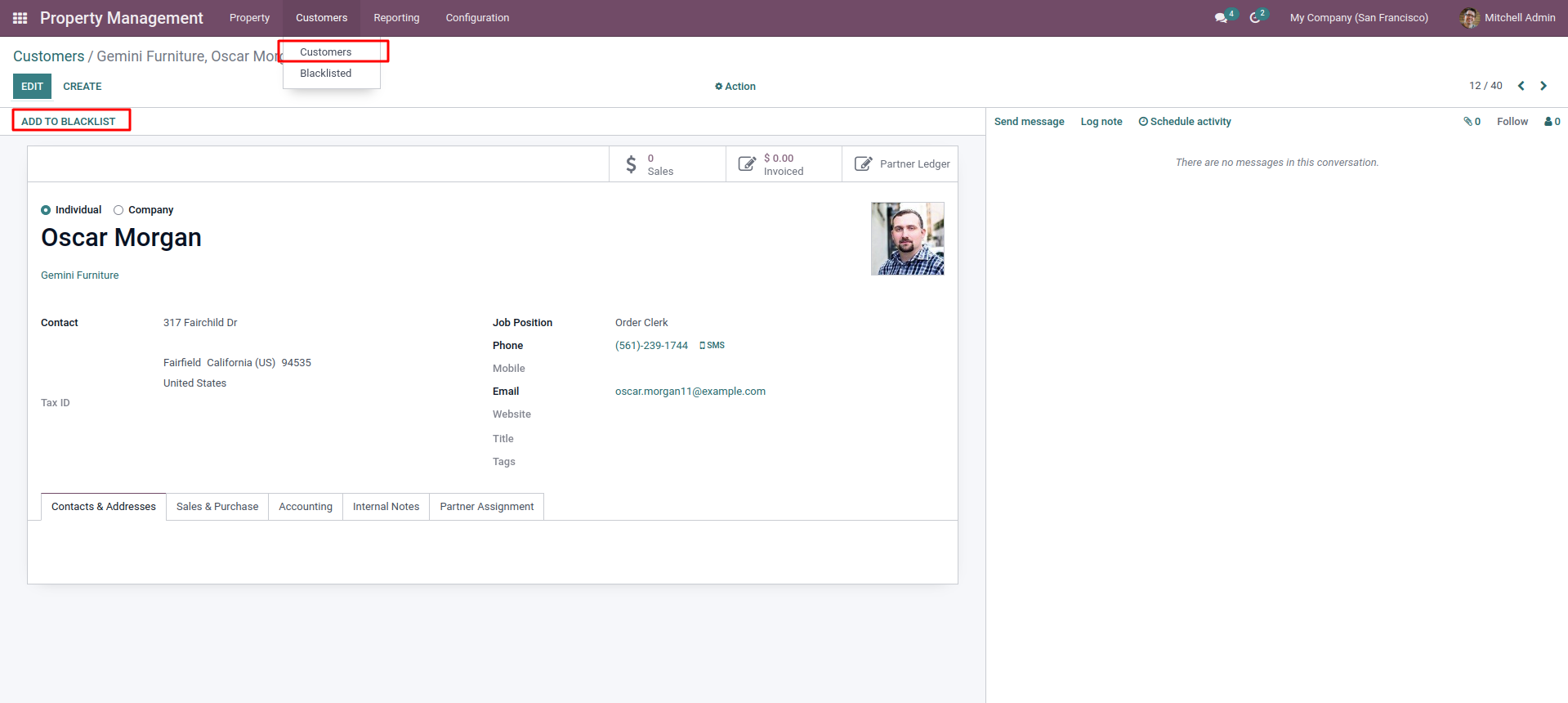Switch to the Sales & Purchase tab
Image resolution: width=1568 pixels, height=703 pixels.
217,507
